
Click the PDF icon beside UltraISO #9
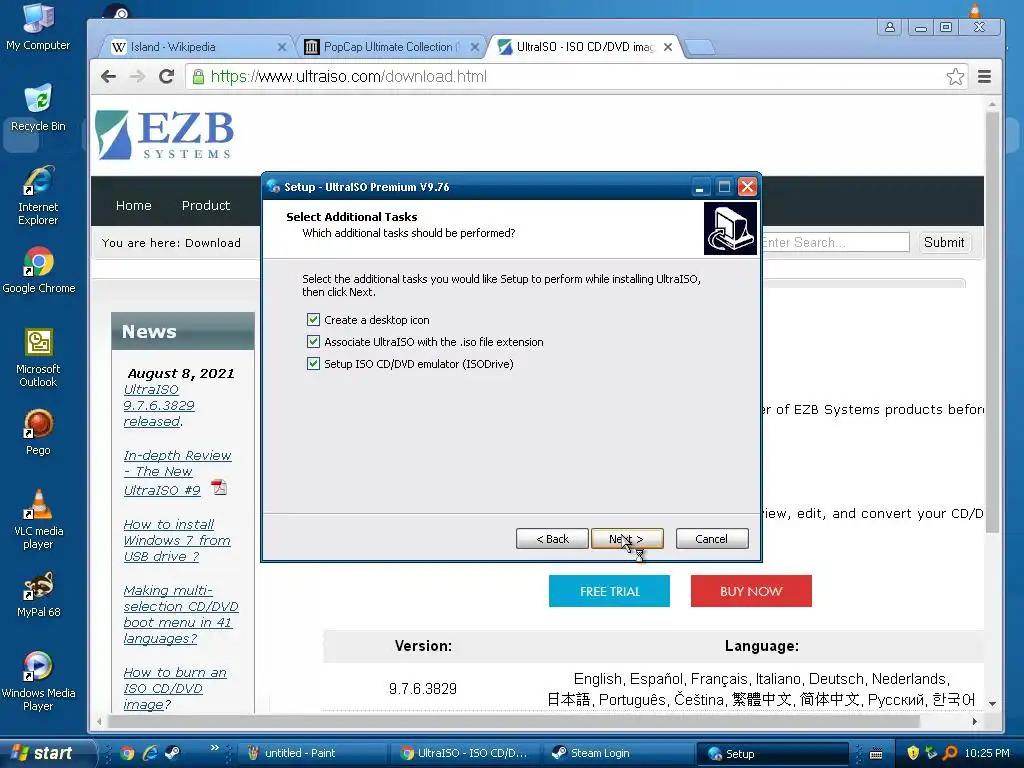pyautogui.click(x=219, y=487)
